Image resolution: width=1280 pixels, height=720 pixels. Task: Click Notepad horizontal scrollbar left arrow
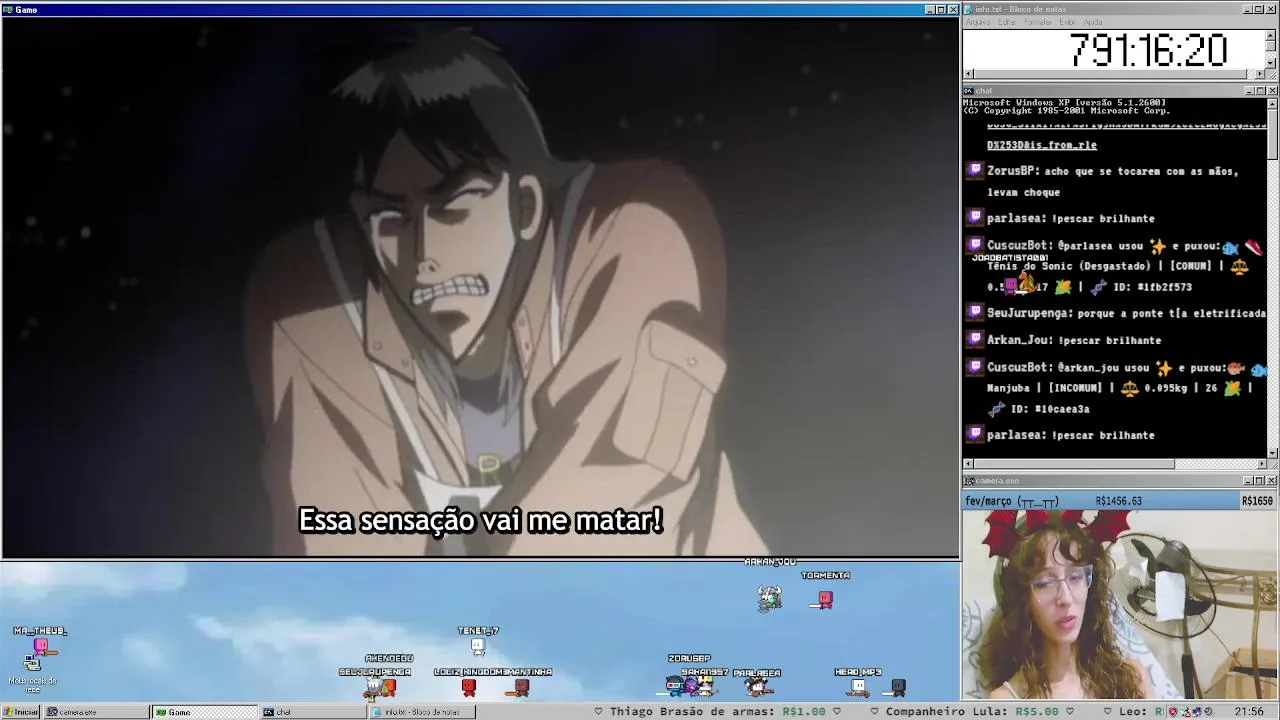click(x=968, y=74)
